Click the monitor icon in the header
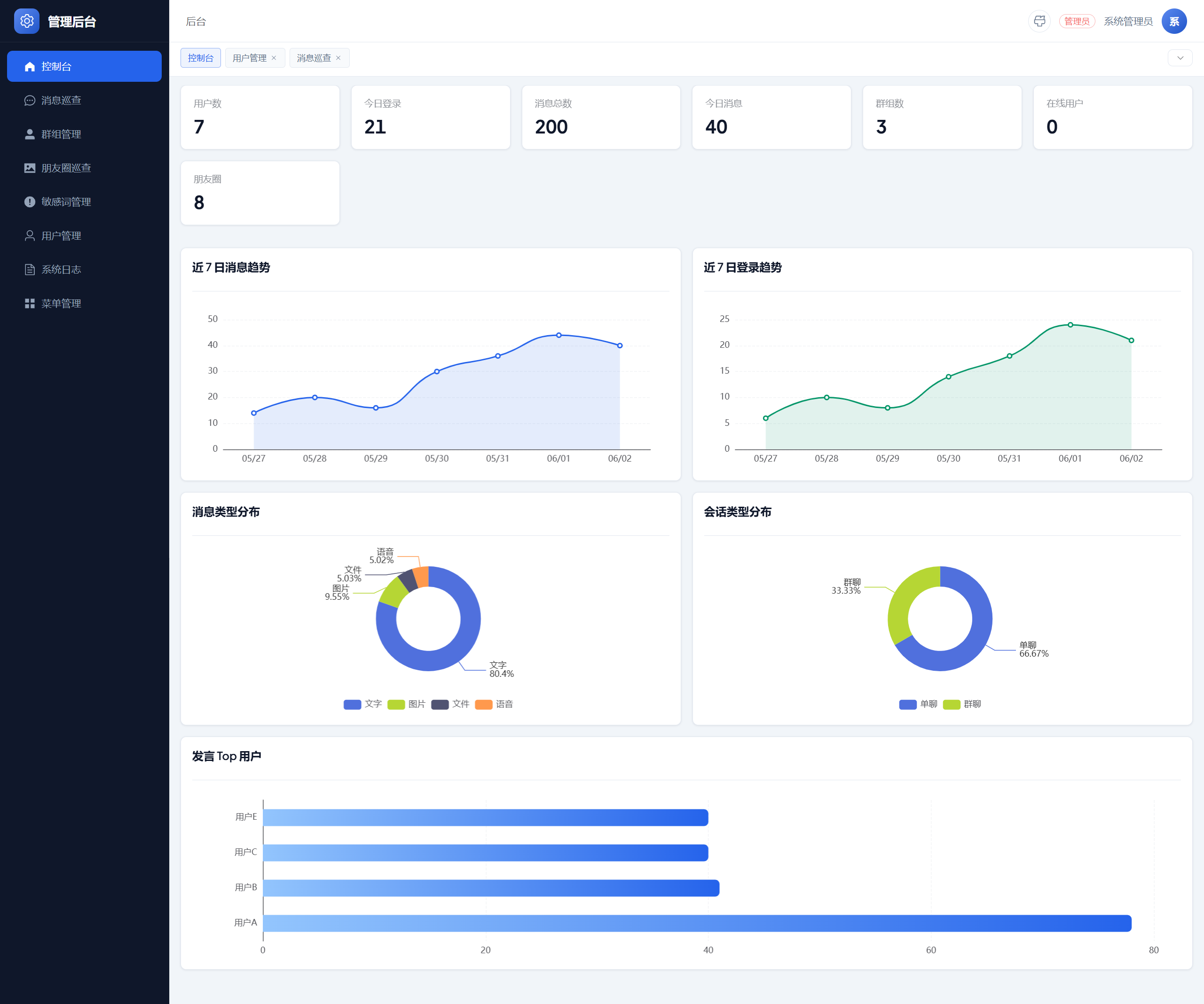The width and height of the screenshot is (1204, 1004). 1039,21
